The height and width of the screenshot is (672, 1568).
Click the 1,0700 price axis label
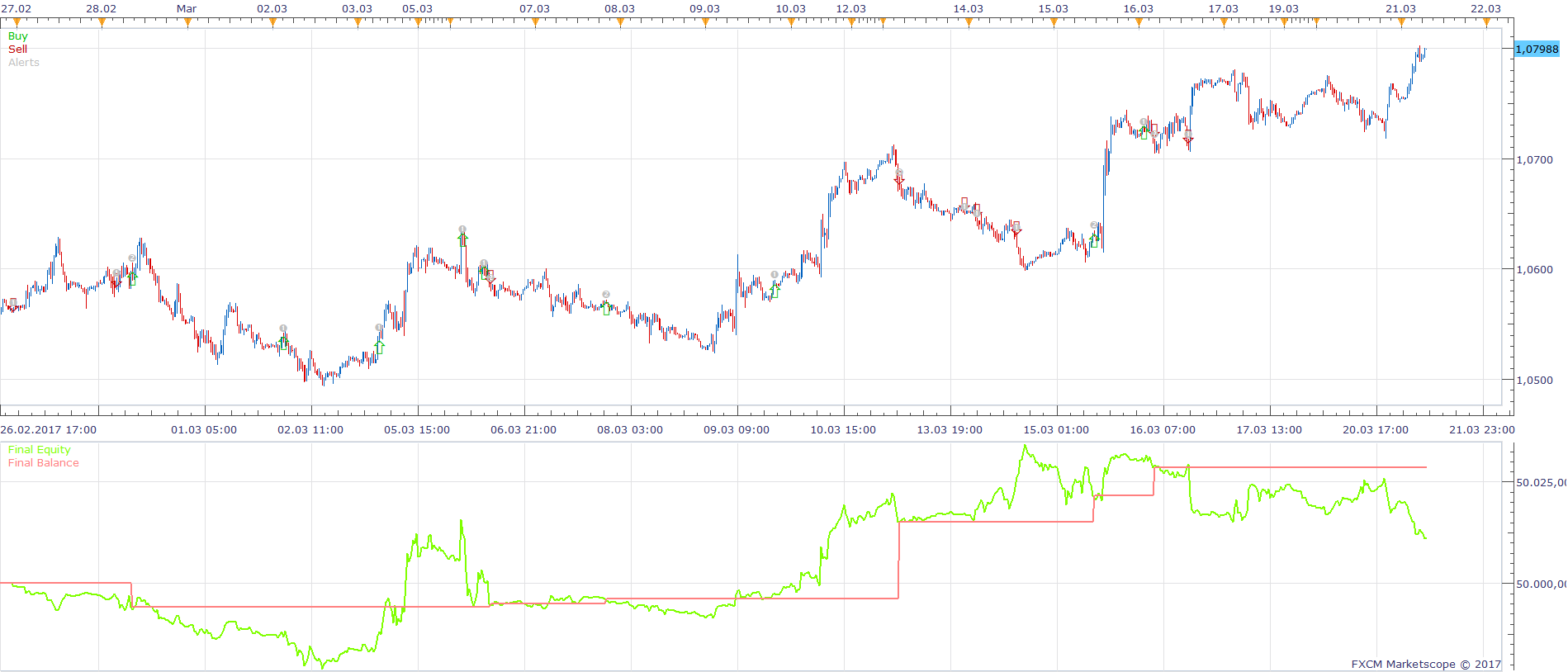[x=1534, y=159]
